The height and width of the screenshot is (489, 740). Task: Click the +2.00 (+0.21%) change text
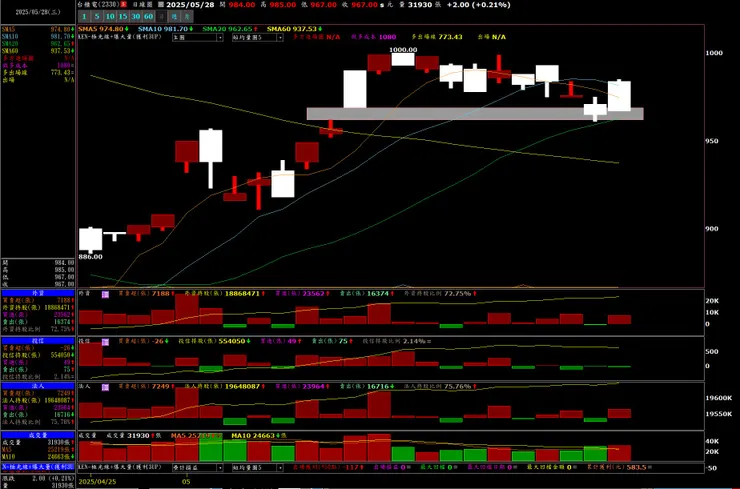coord(478,5)
